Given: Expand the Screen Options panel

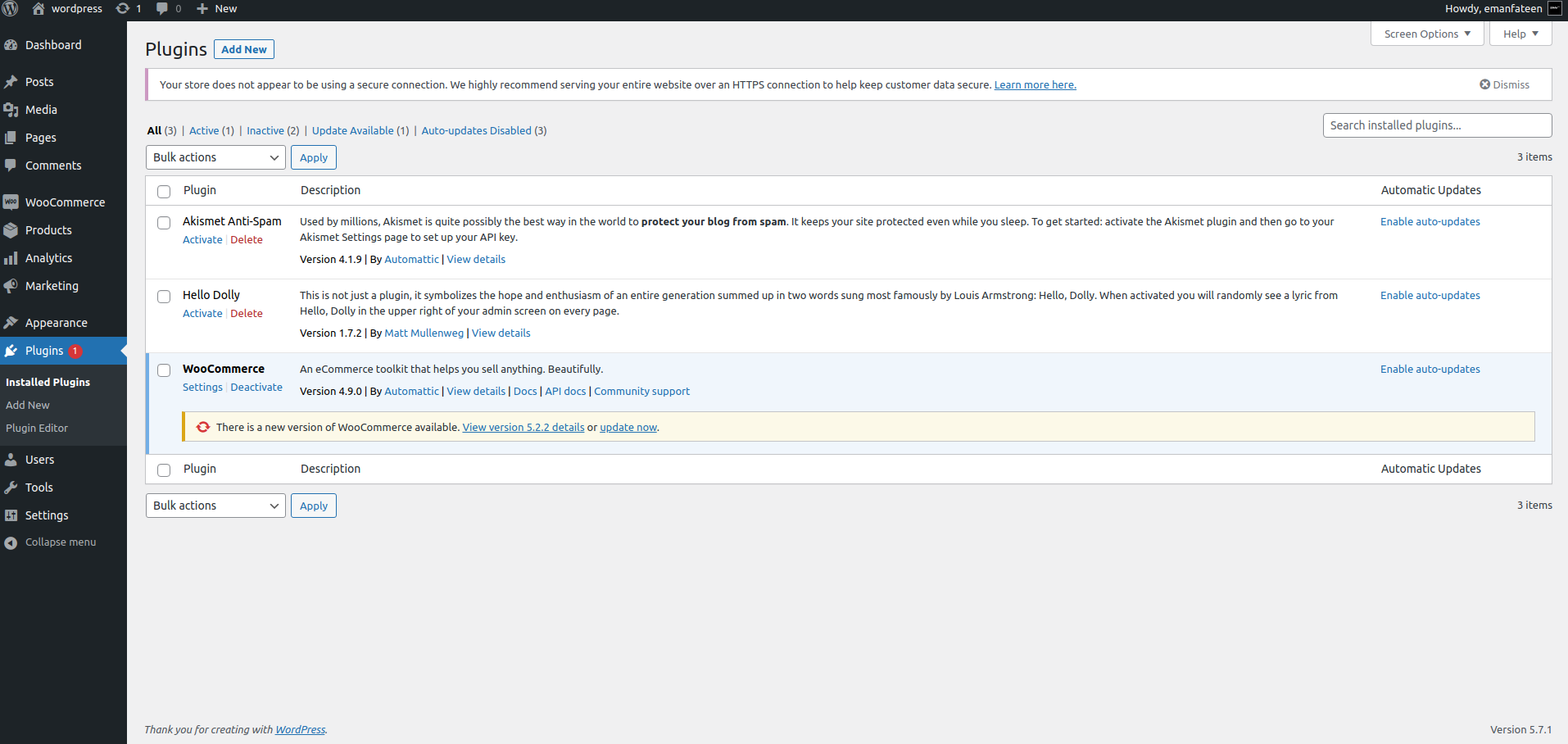Looking at the screenshot, I should [1427, 34].
